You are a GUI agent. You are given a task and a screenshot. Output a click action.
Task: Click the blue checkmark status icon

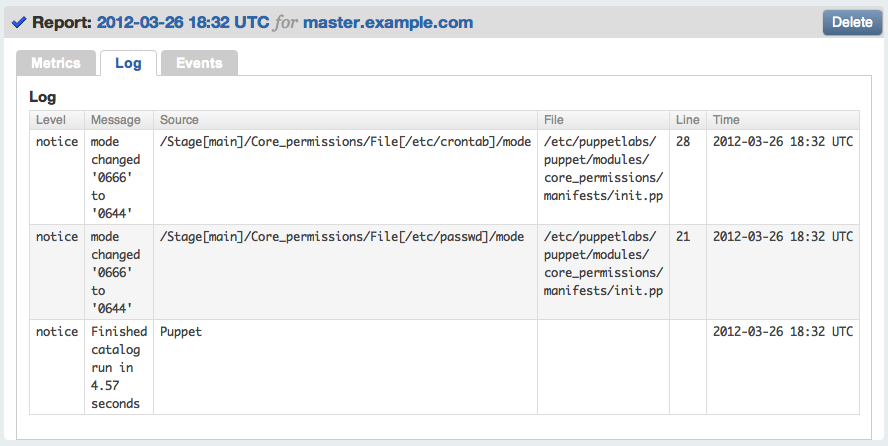(18, 22)
